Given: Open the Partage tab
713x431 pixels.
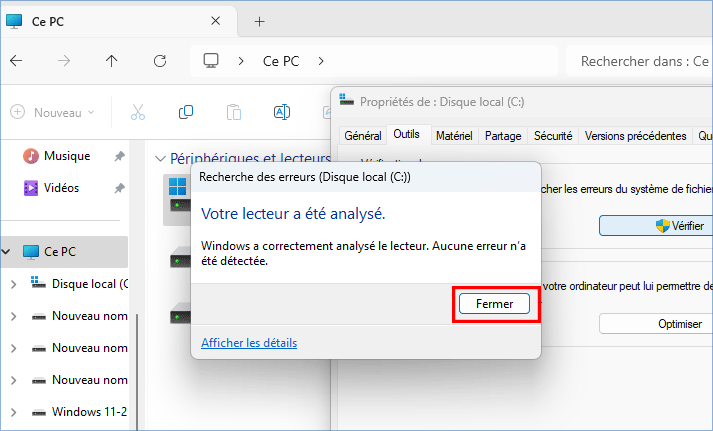Looking at the screenshot, I should click(503, 135).
